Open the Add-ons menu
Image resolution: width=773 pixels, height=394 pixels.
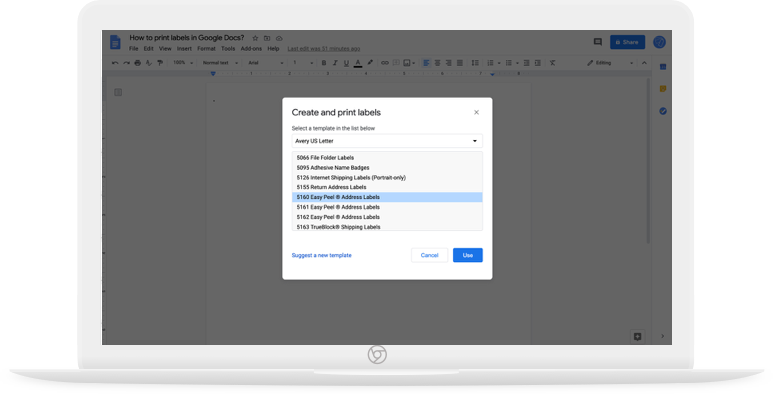[x=251, y=49]
